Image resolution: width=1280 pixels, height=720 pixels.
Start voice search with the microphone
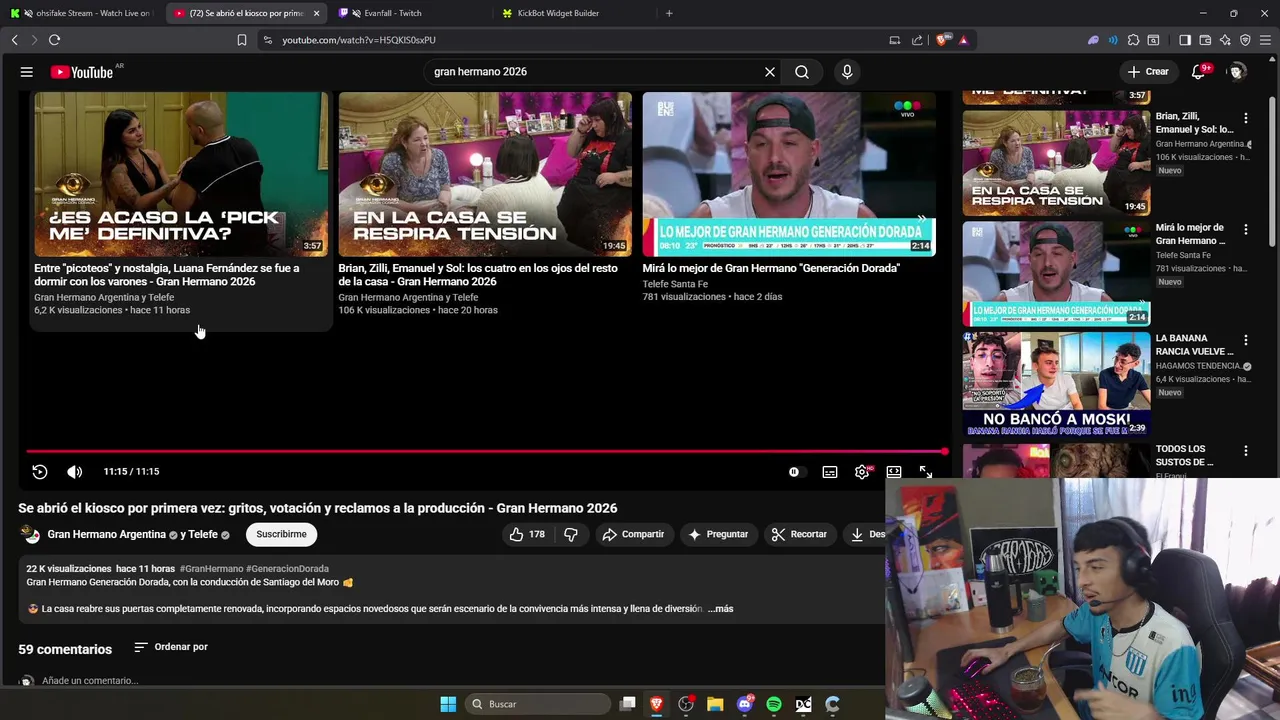847,72
